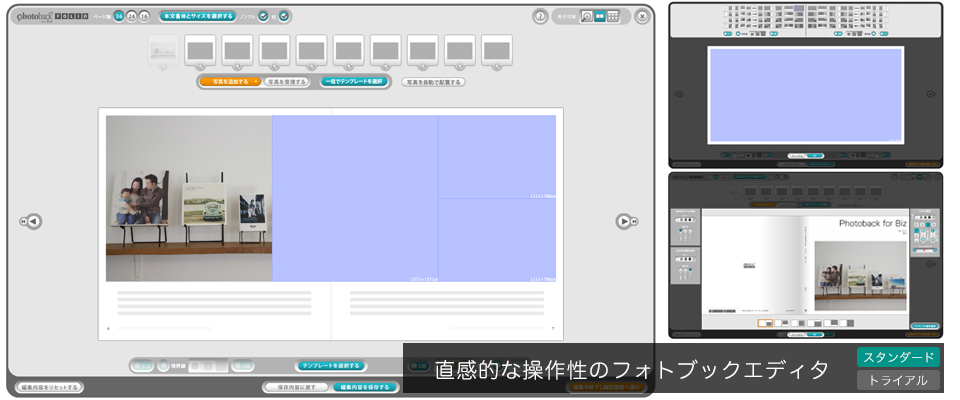The image size is (960, 400).
Task: Click 編集内容をリセットする button
Action: point(49,387)
